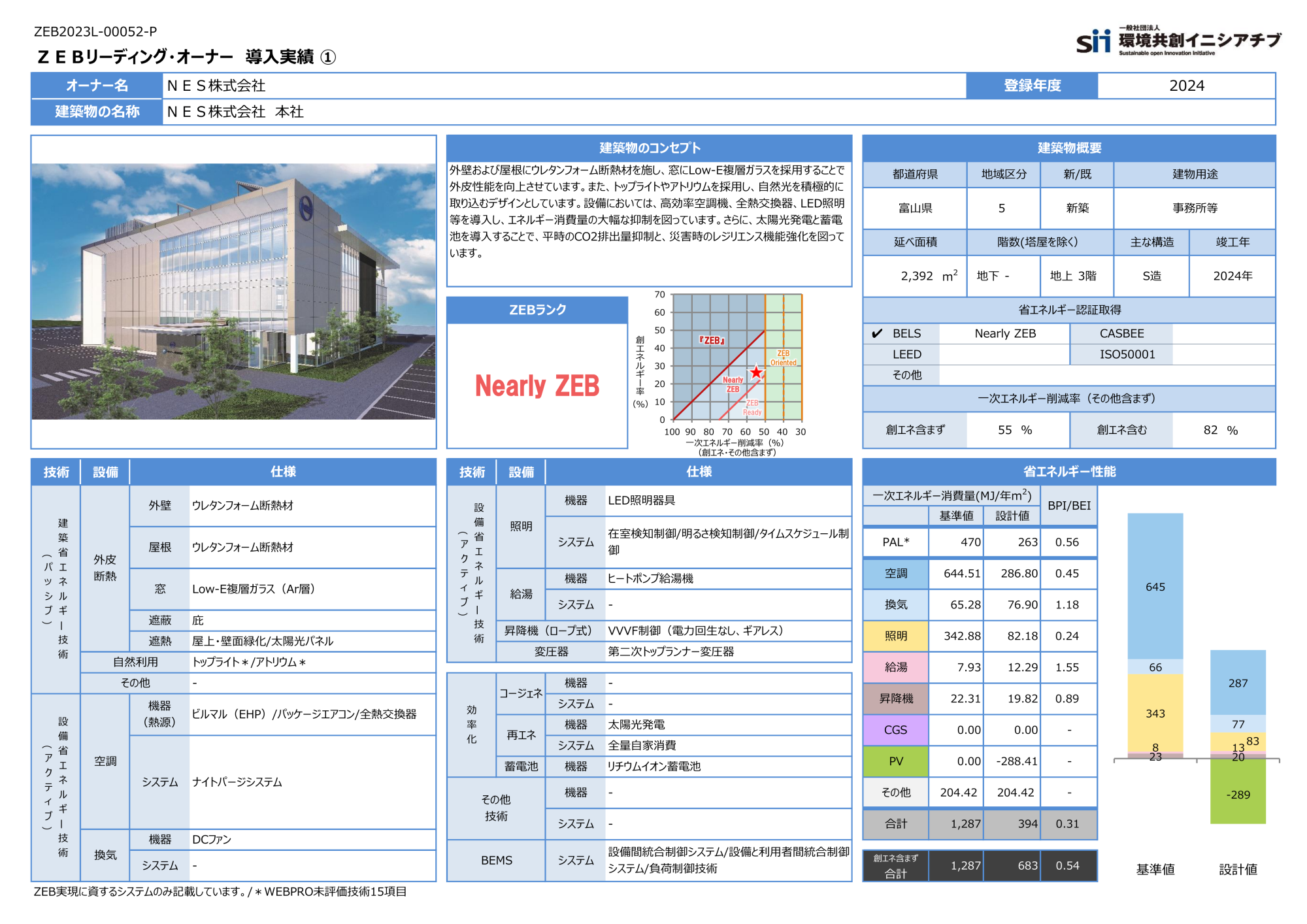Click the total BEI value 0.31
The width and height of the screenshot is (1307, 924).
pyautogui.click(x=1067, y=824)
